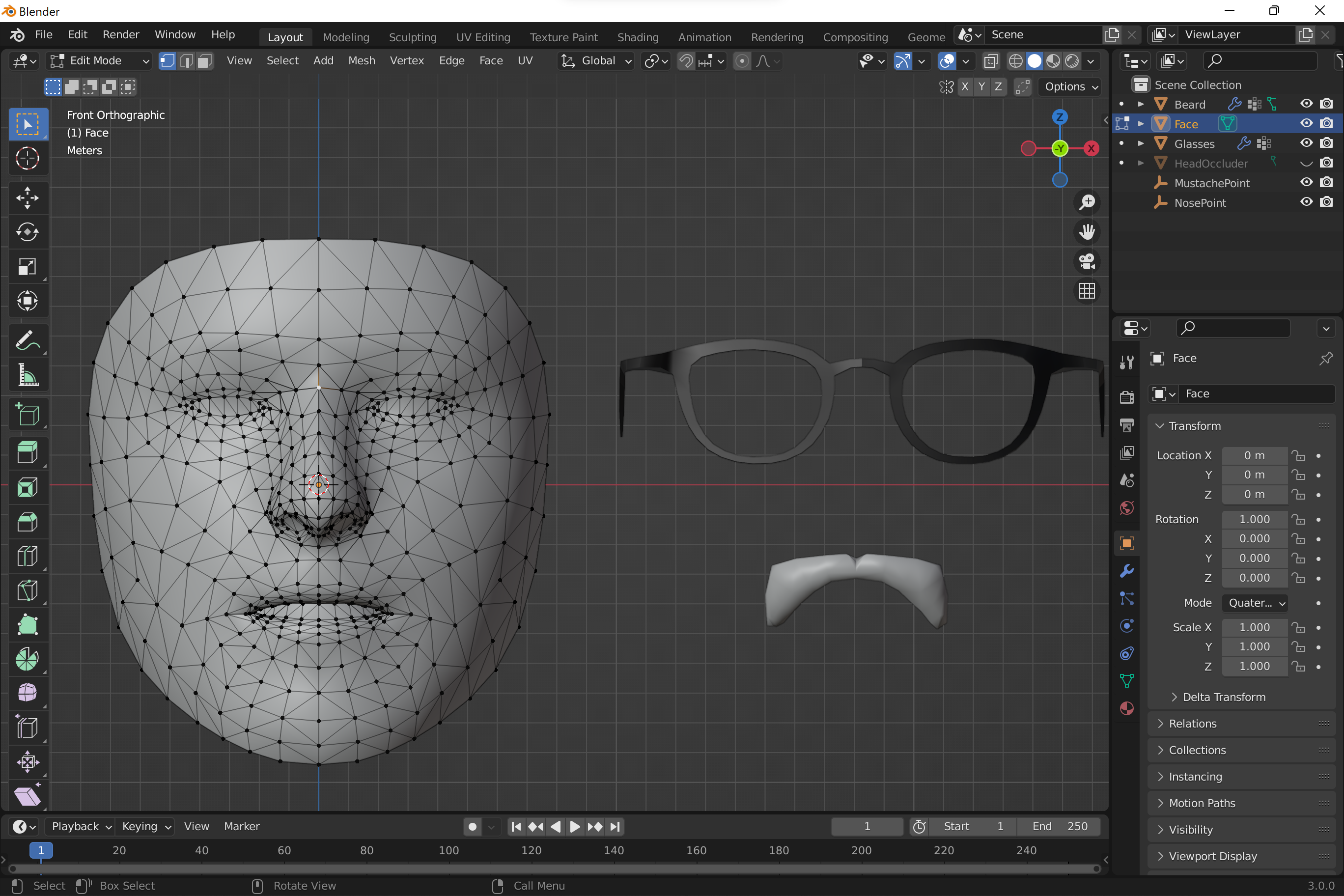Change Rotation Mode Quaternion dropdown
The height and width of the screenshot is (896, 1344).
pos(1254,602)
